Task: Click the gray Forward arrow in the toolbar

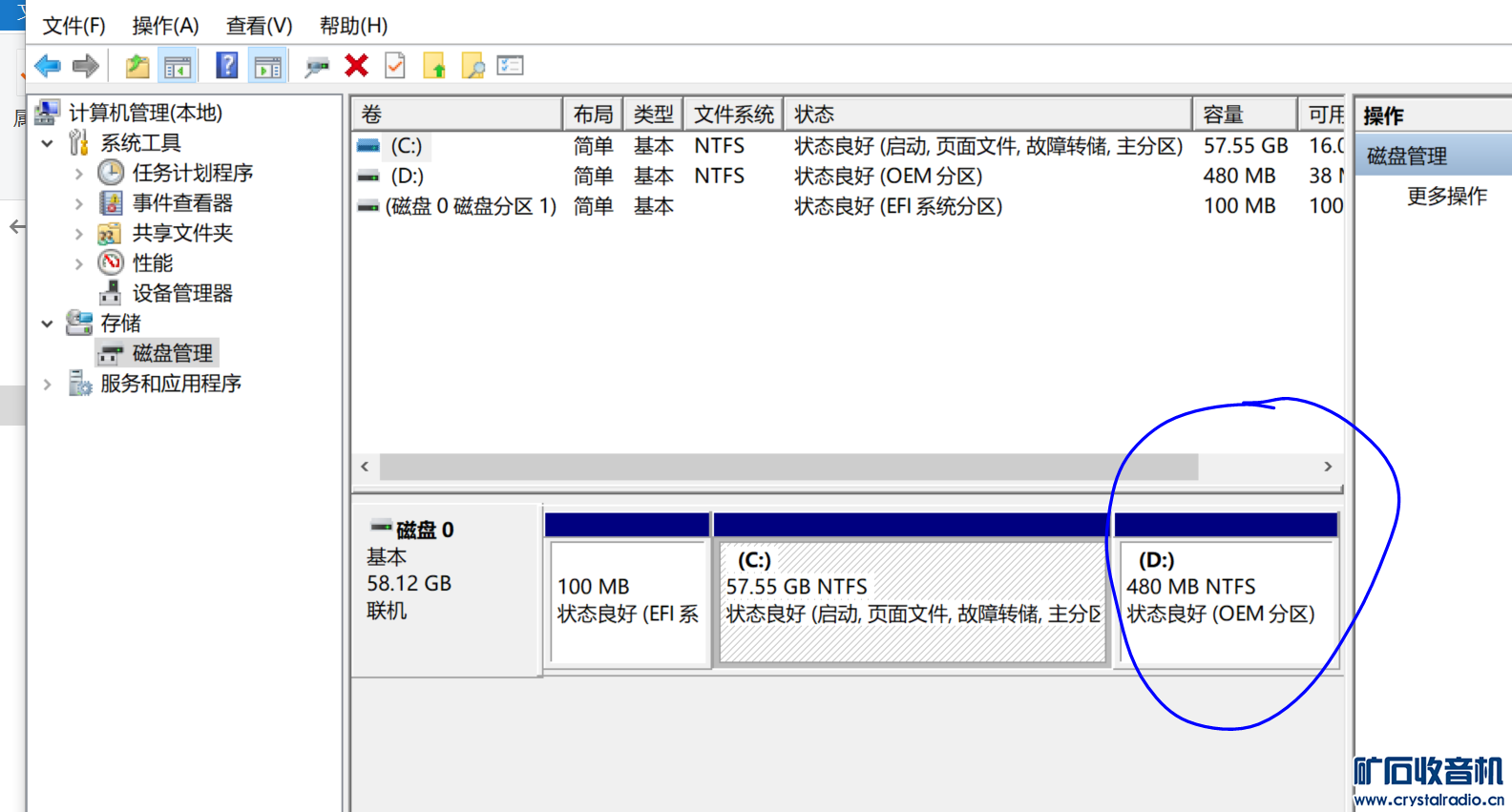Action: pos(86,66)
